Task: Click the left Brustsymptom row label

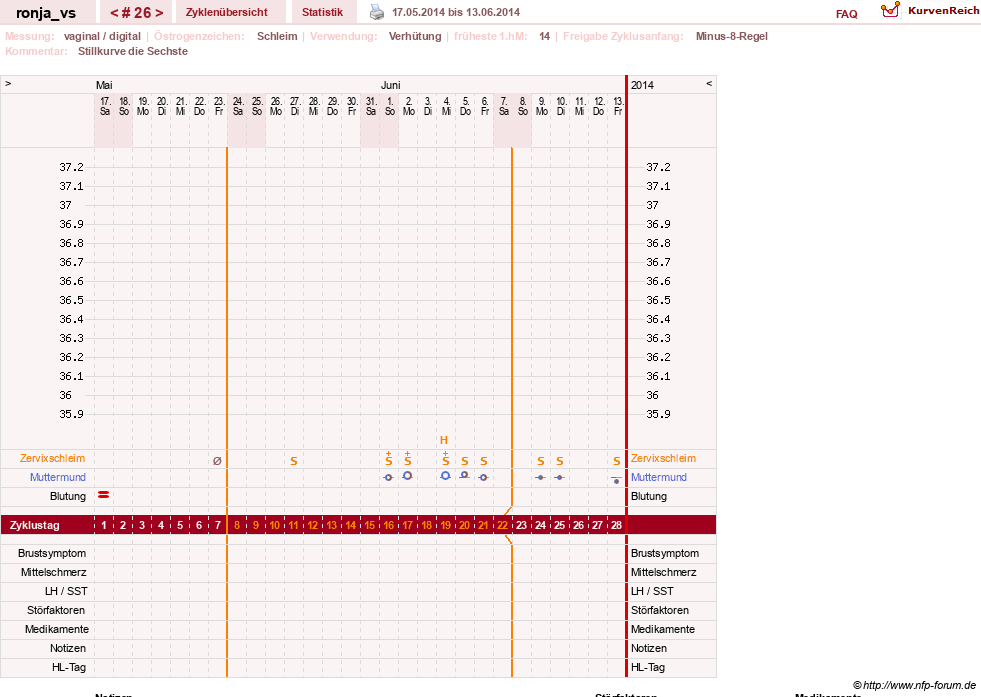Action: [x=52, y=553]
